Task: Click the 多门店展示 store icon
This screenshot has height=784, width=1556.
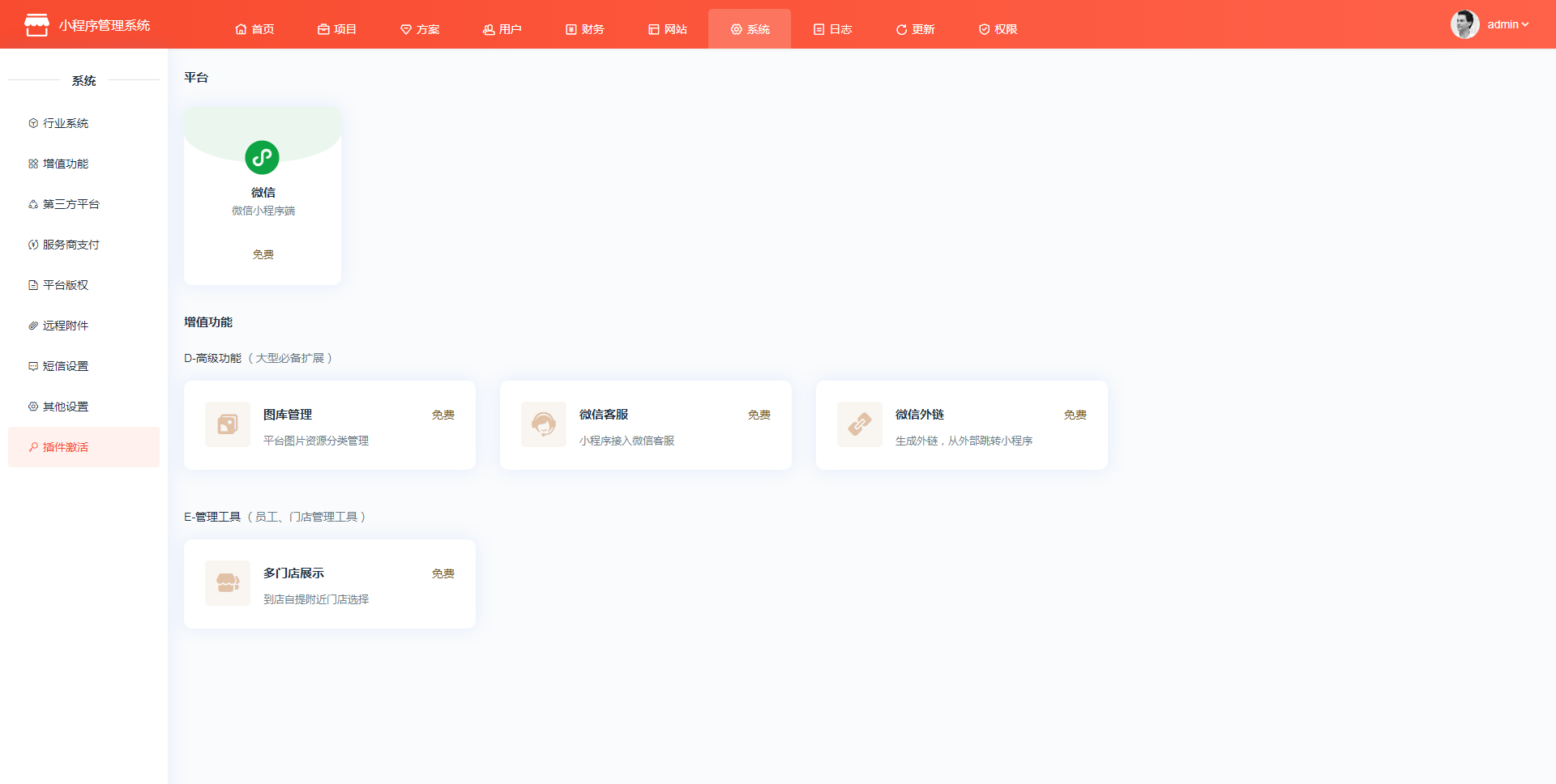Action: click(x=228, y=583)
